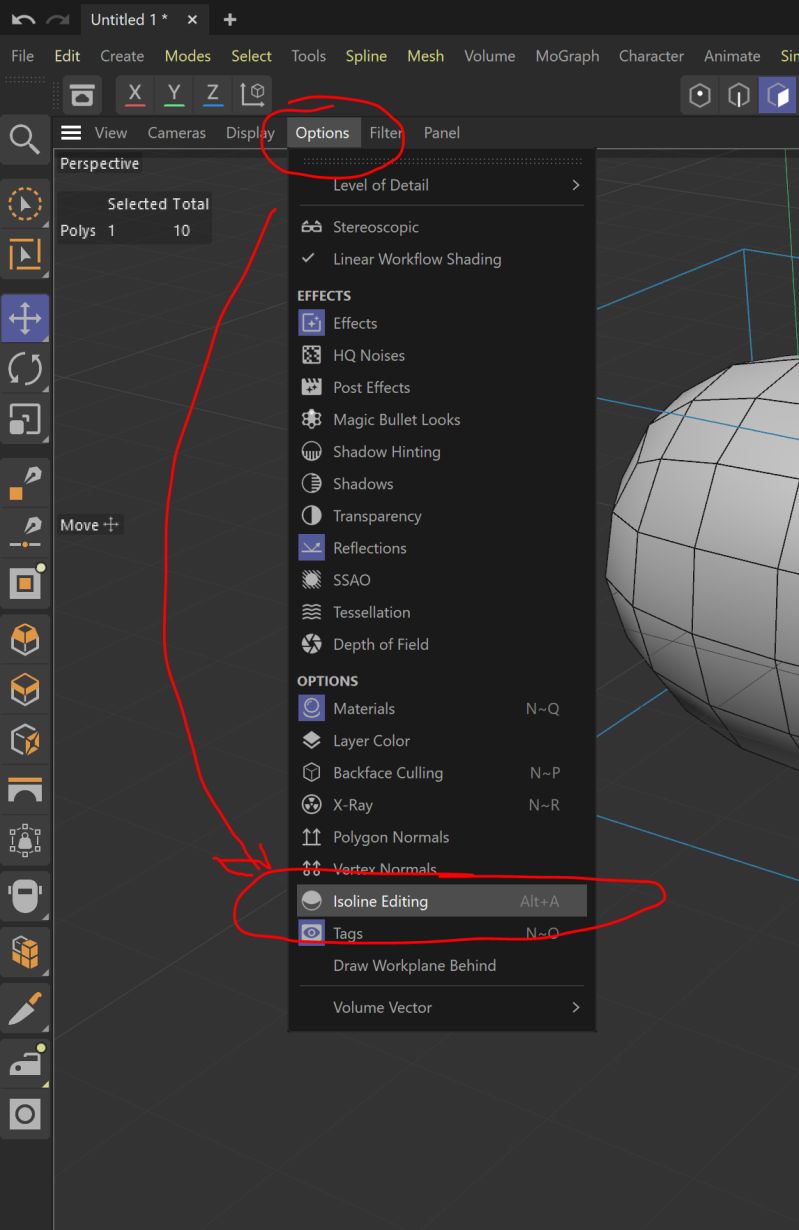Toggle Magic Bullet Looks
This screenshot has width=799, height=1230.
tap(441, 420)
